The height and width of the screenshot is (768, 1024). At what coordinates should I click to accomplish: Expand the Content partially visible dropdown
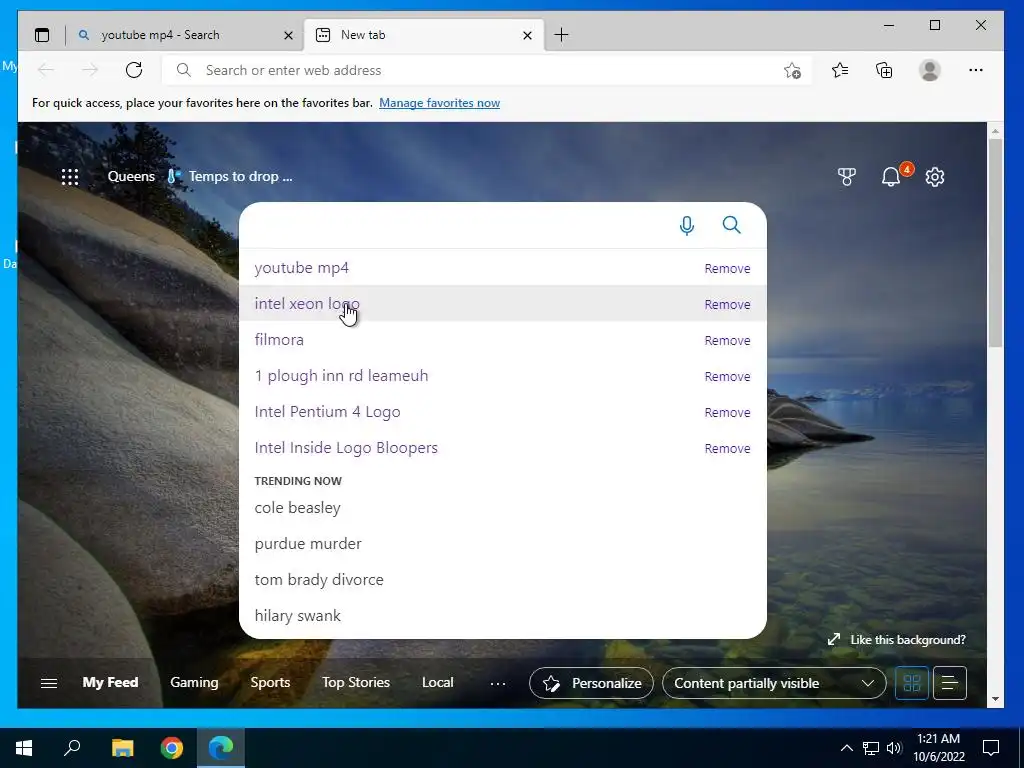point(774,683)
